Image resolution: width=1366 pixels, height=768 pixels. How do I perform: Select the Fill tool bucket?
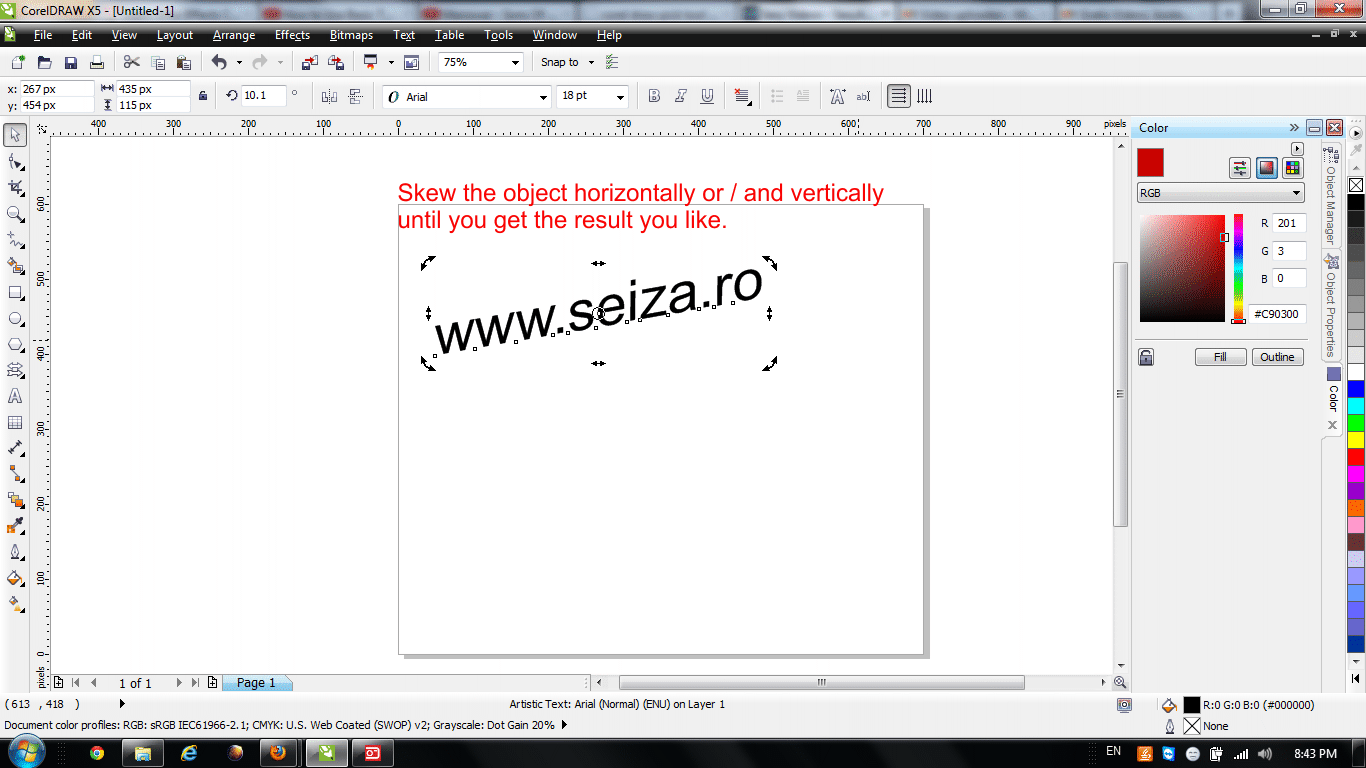pos(15,578)
